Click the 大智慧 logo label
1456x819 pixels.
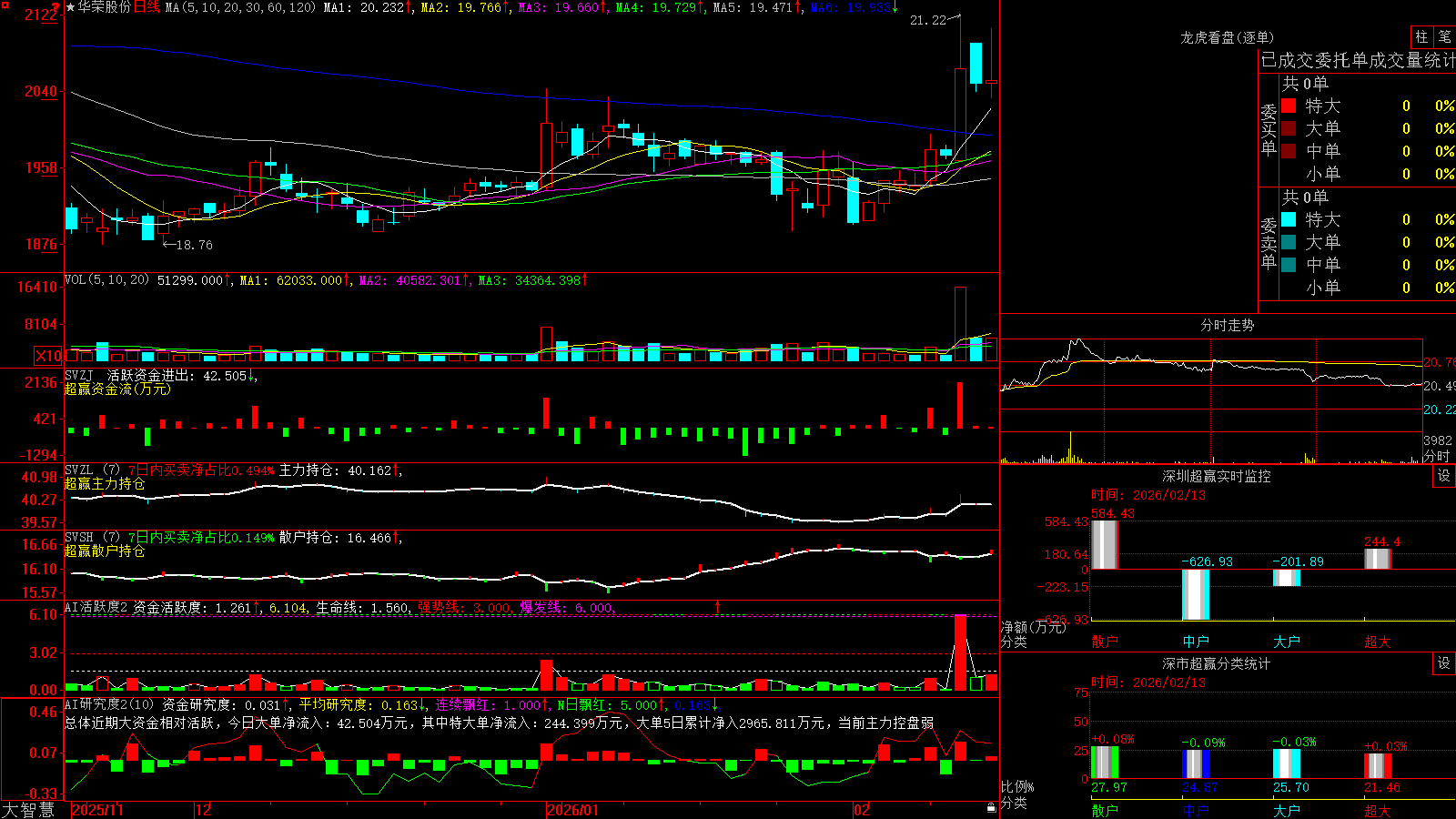[28, 810]
